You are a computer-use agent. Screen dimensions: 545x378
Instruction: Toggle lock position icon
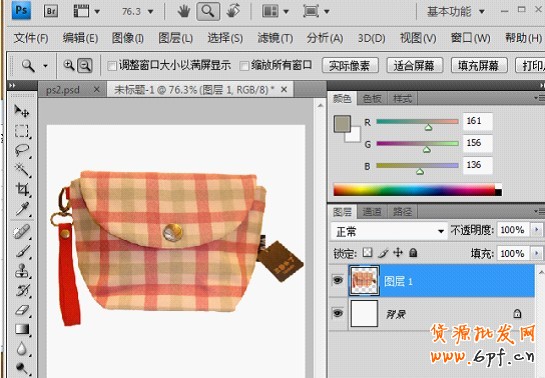pos(398,253)
